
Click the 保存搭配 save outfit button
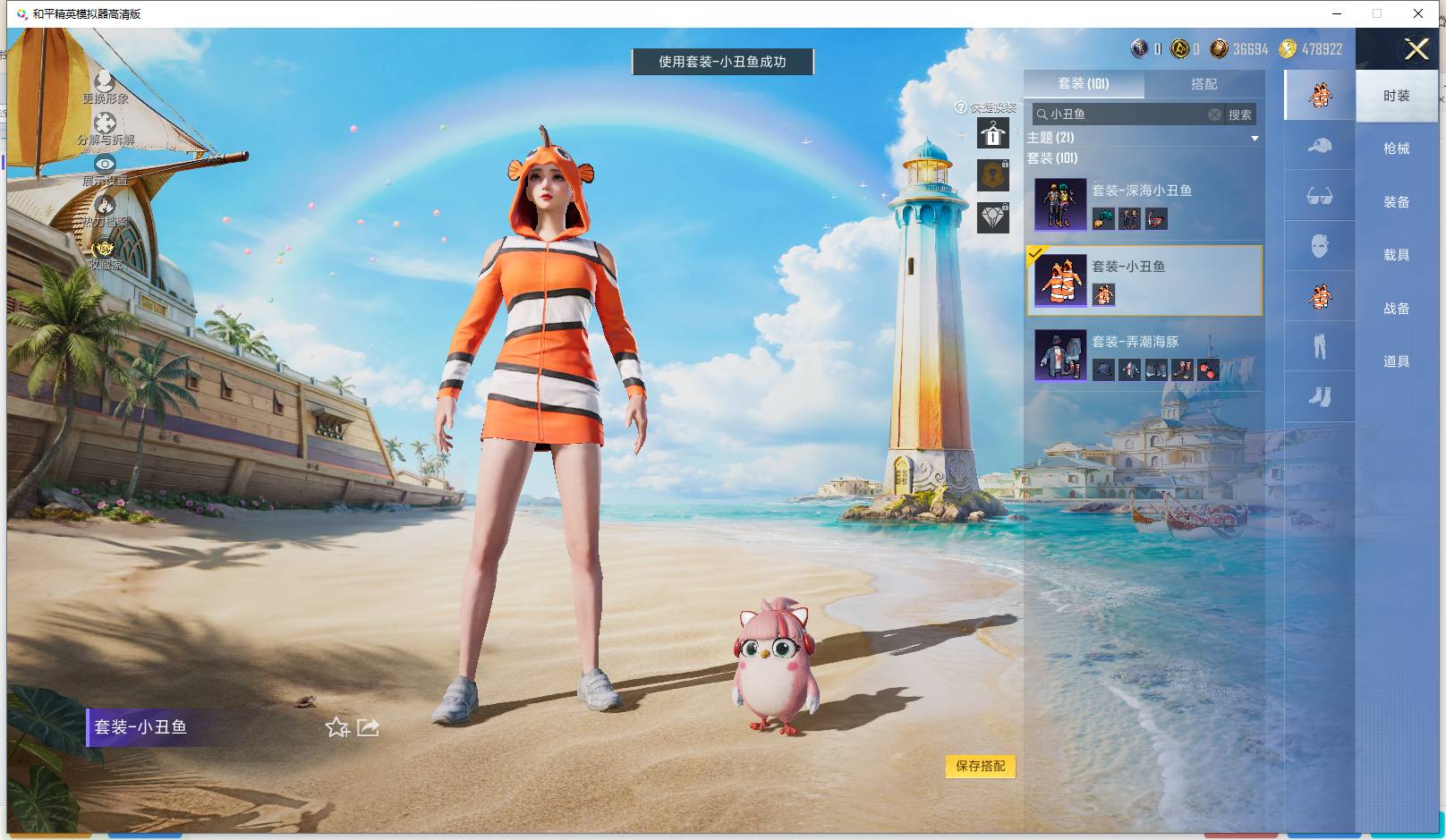[x=980, y=766]
